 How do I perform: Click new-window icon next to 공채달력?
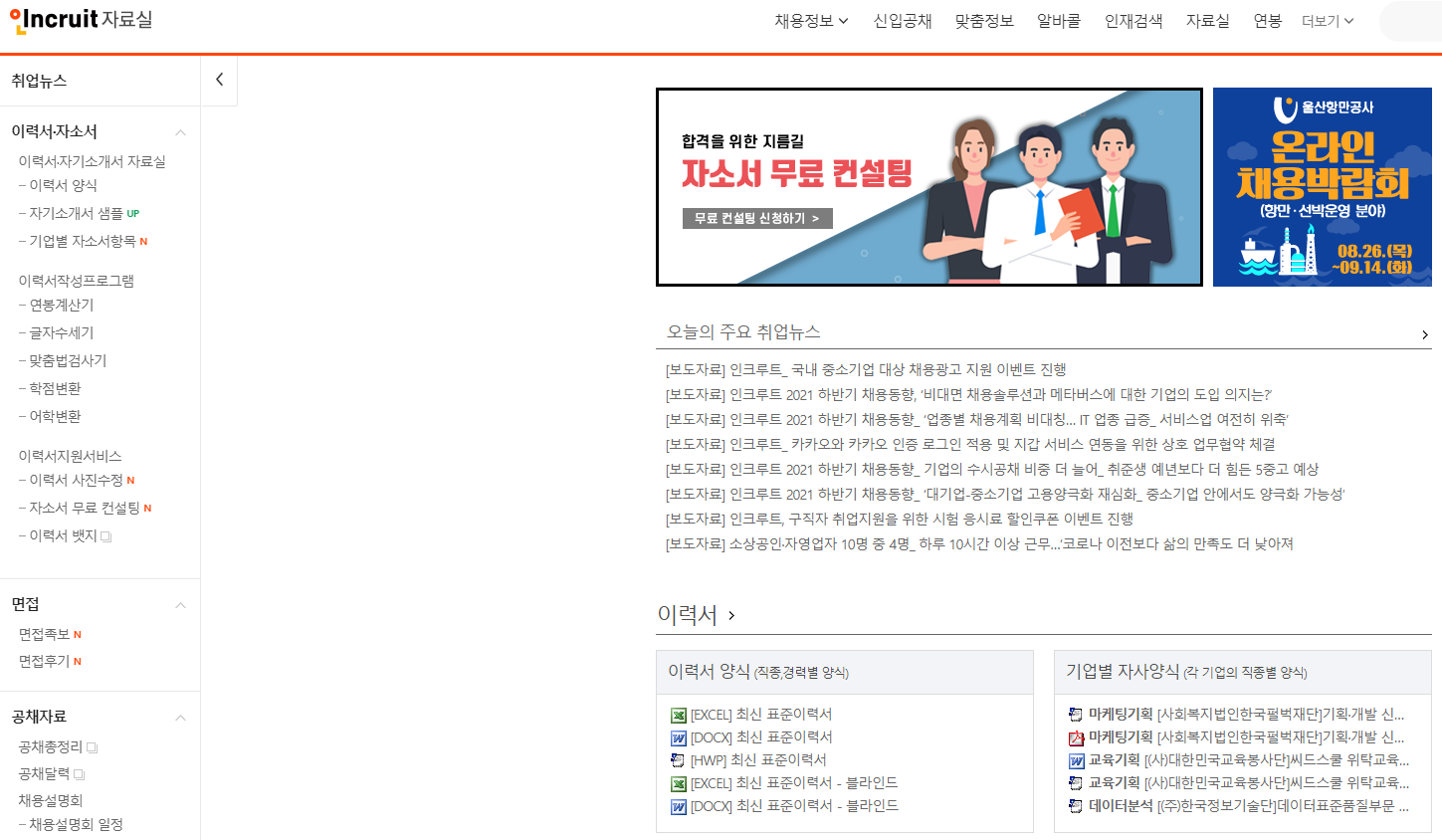[x=80, y=774]
